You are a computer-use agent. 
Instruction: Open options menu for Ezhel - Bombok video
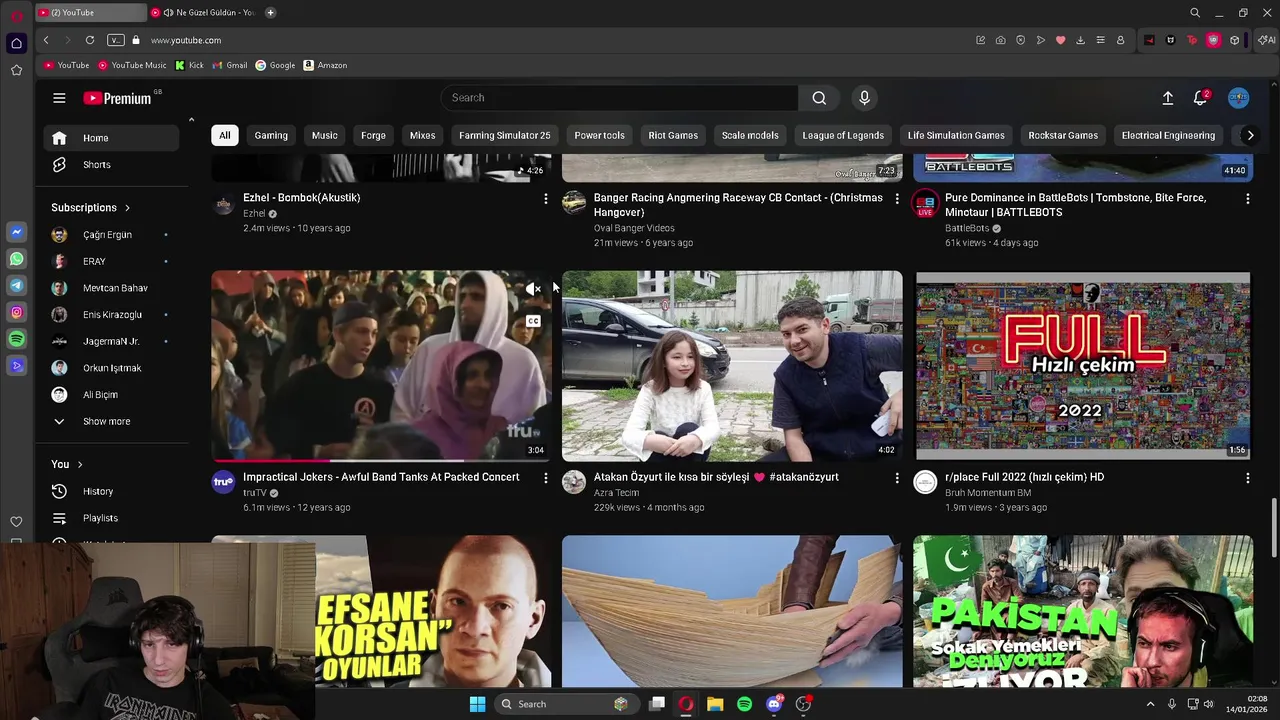[x=545, y=199]
